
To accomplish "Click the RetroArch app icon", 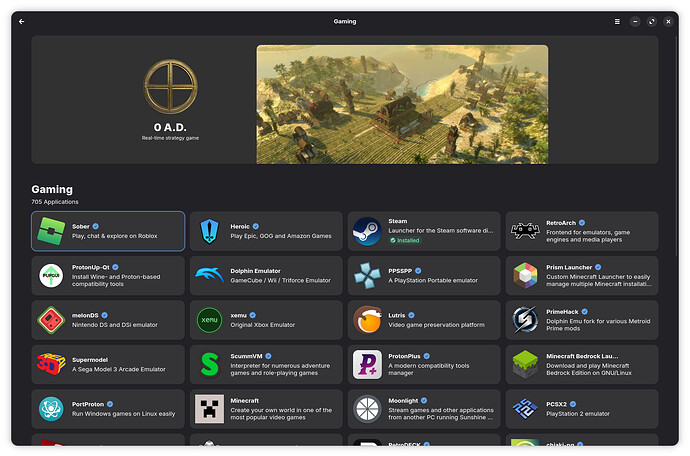I will [x=525, y=231].
